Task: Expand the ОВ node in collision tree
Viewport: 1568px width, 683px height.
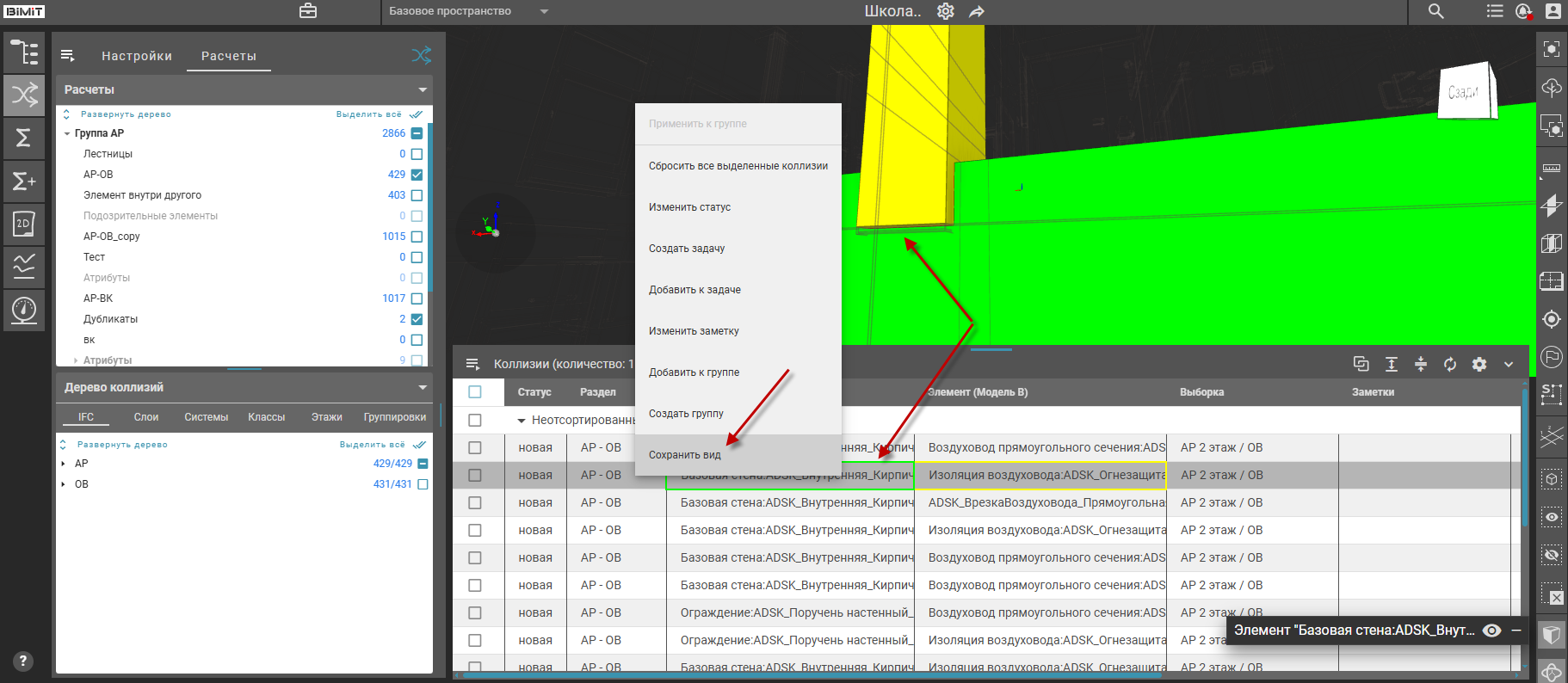Action: tap(64, 484)
